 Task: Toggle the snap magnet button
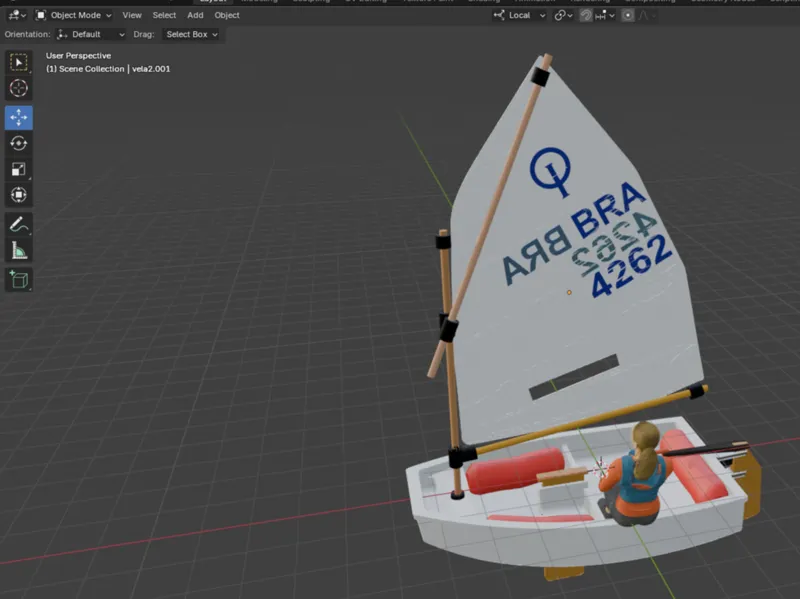pyautogui.click(x=586, y=15)
